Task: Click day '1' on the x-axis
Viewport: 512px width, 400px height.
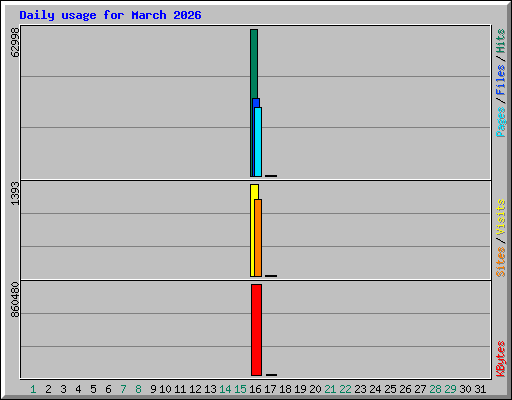Action: click(33, 389)
